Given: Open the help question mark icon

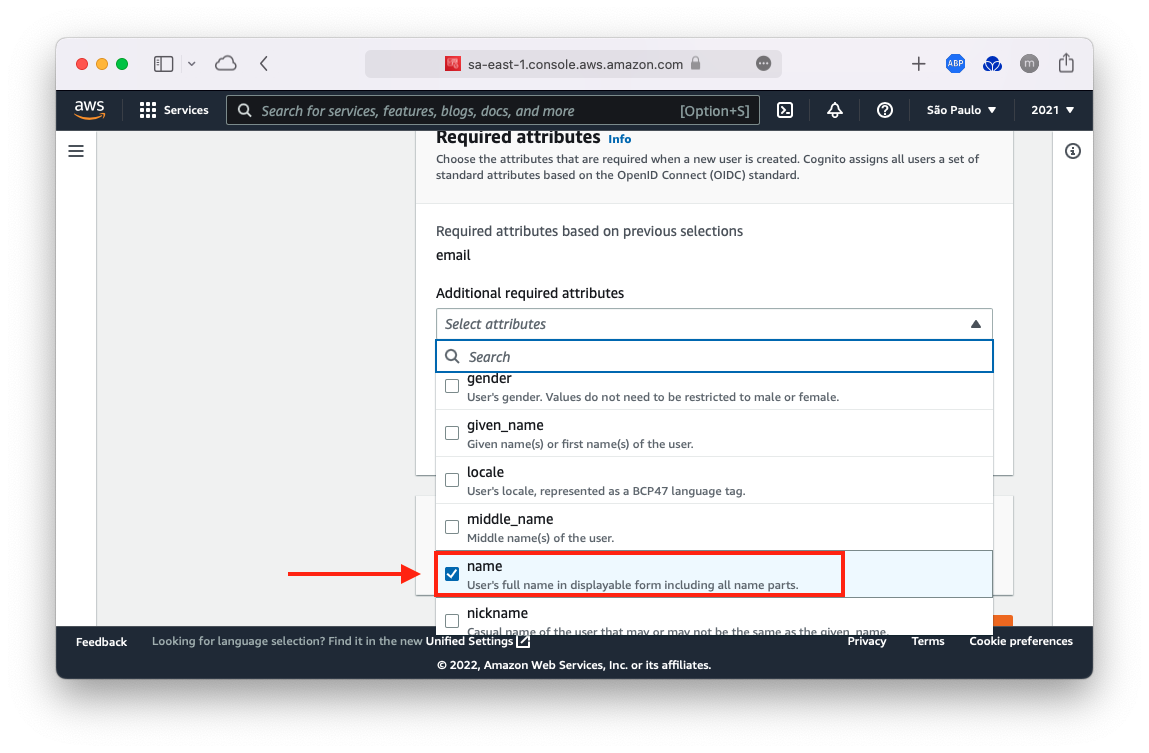Looking at the screenshot, I should (884, 110).
